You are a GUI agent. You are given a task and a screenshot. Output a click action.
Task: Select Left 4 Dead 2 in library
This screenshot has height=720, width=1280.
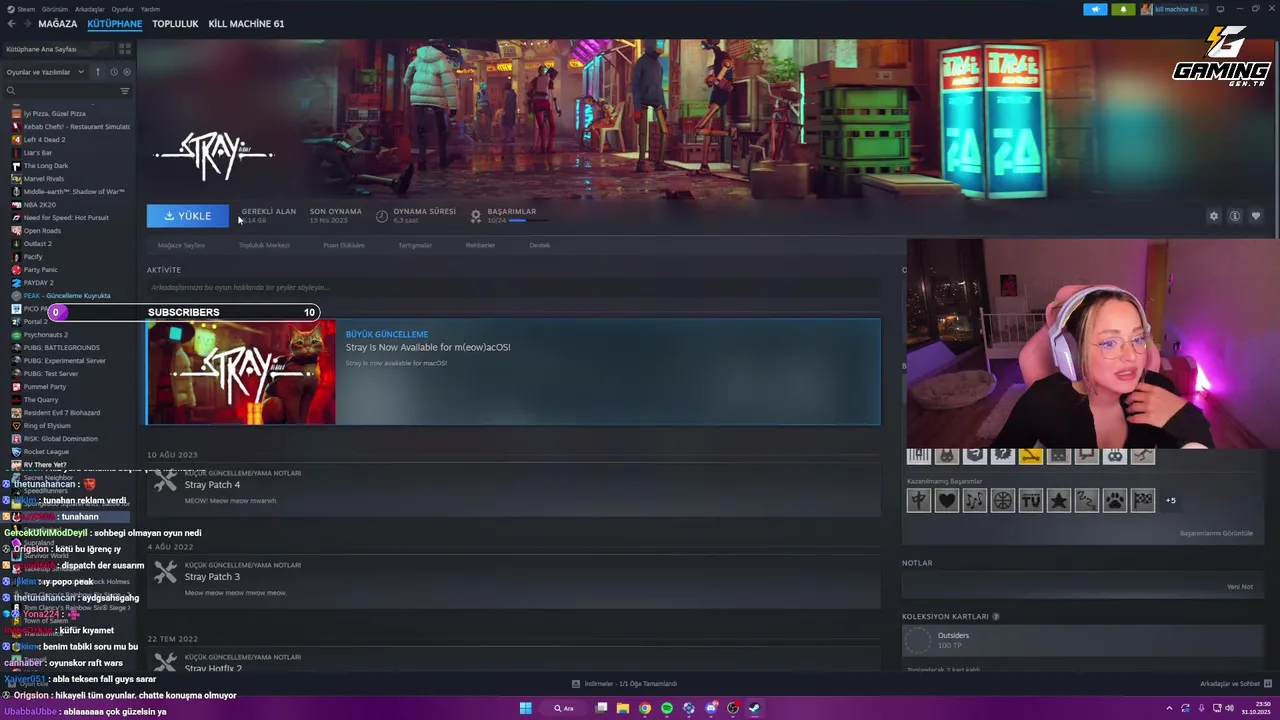44,140
